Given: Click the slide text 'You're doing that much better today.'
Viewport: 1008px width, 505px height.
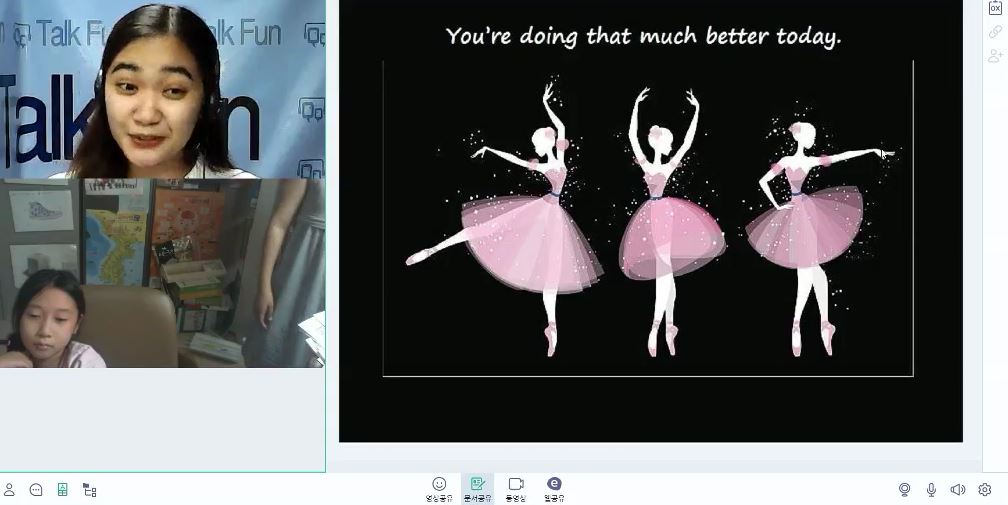Looking at the screenshot, I should (x=643, y=37).
